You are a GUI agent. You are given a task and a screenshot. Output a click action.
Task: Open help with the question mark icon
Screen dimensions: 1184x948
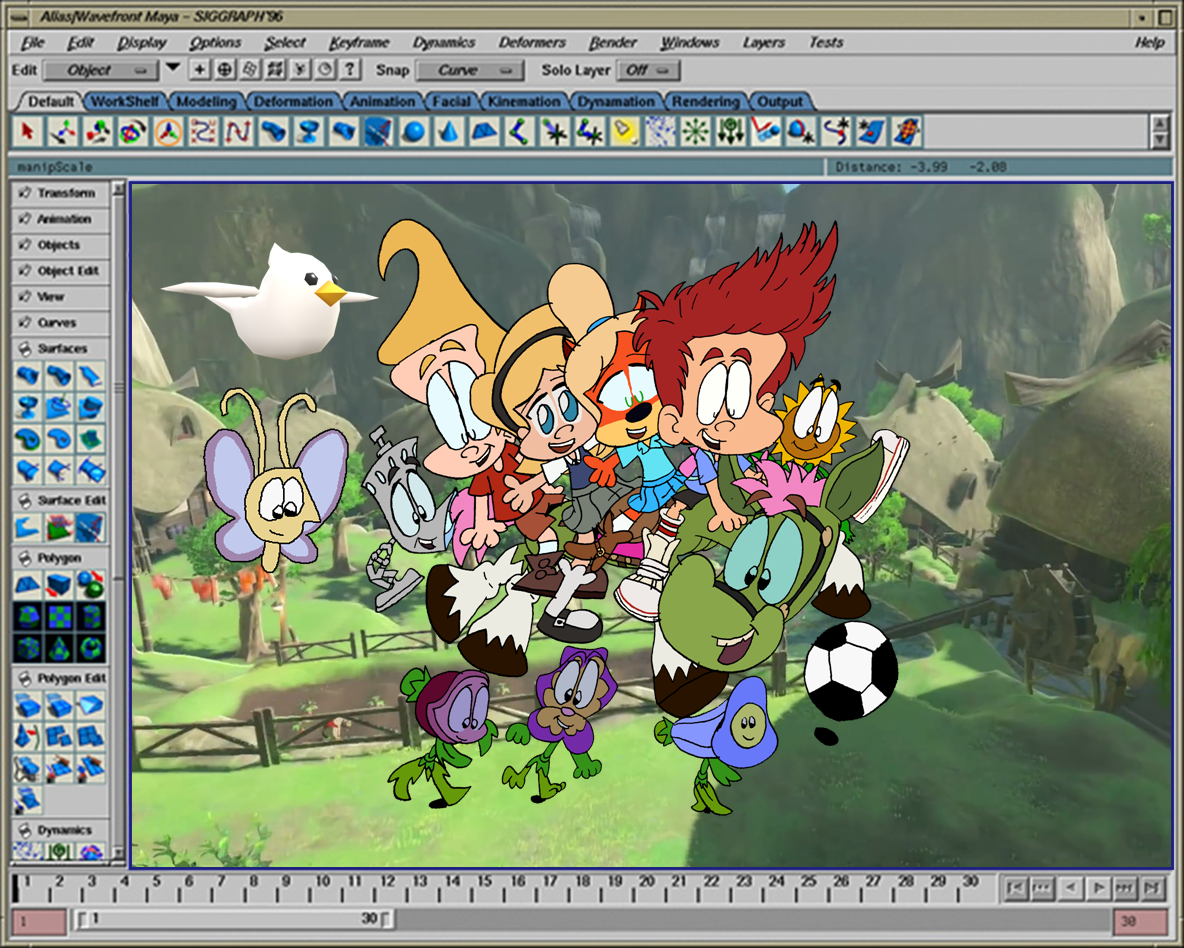click(350, 70)
